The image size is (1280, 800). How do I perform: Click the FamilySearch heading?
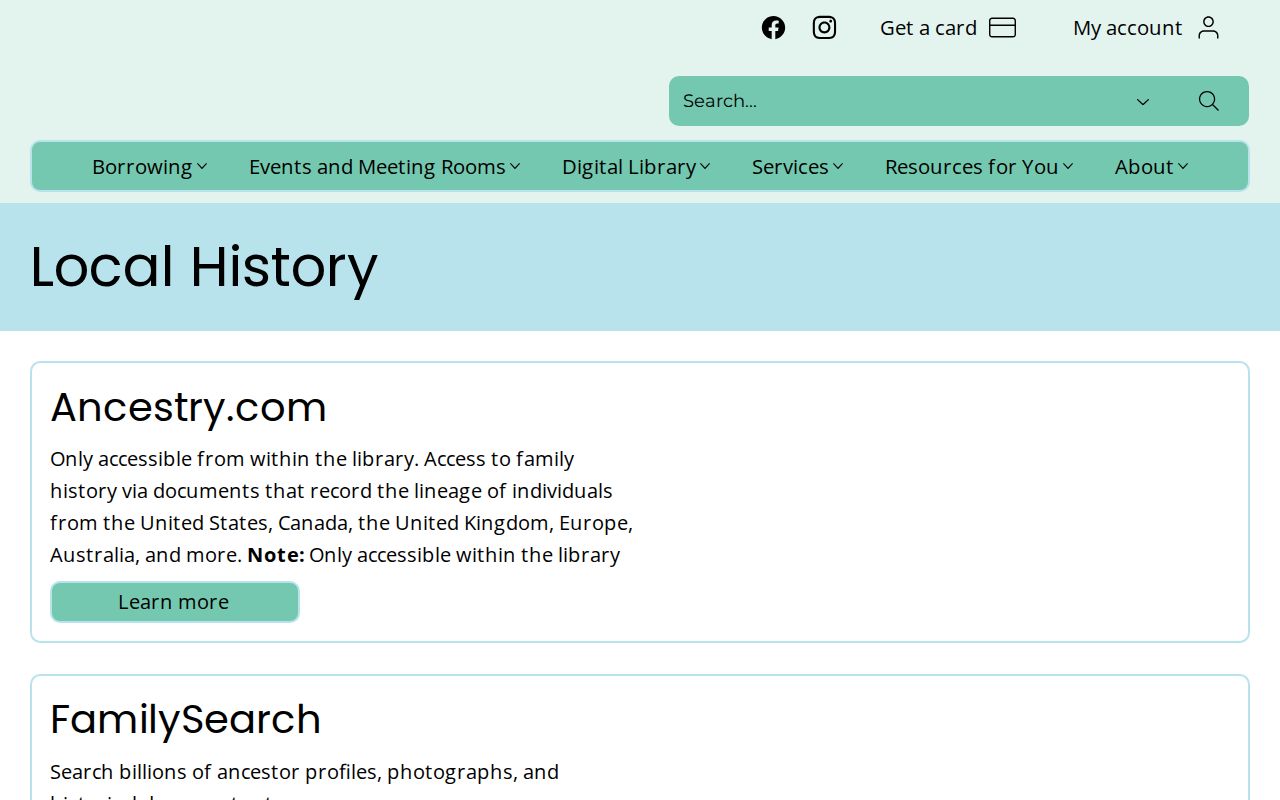coord(186,720)
